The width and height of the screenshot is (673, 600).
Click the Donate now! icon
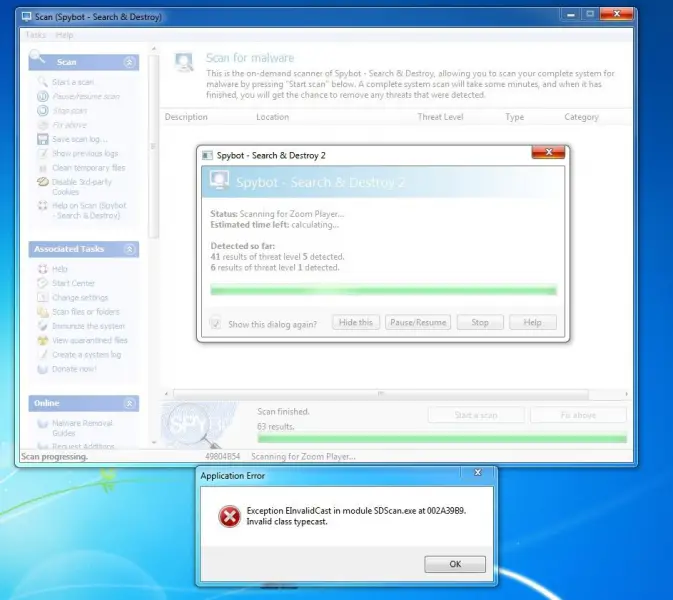pyautogui.click(x=42, y=369)
